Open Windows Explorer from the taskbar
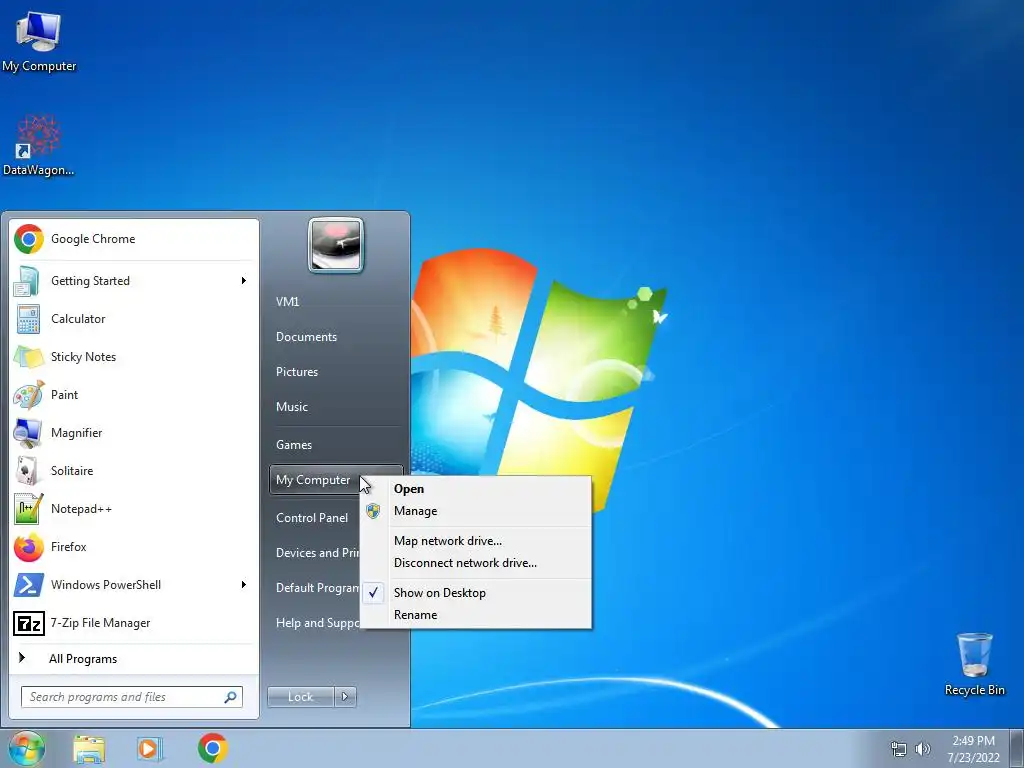1024x768 pixels. click(x=89, y=748)
